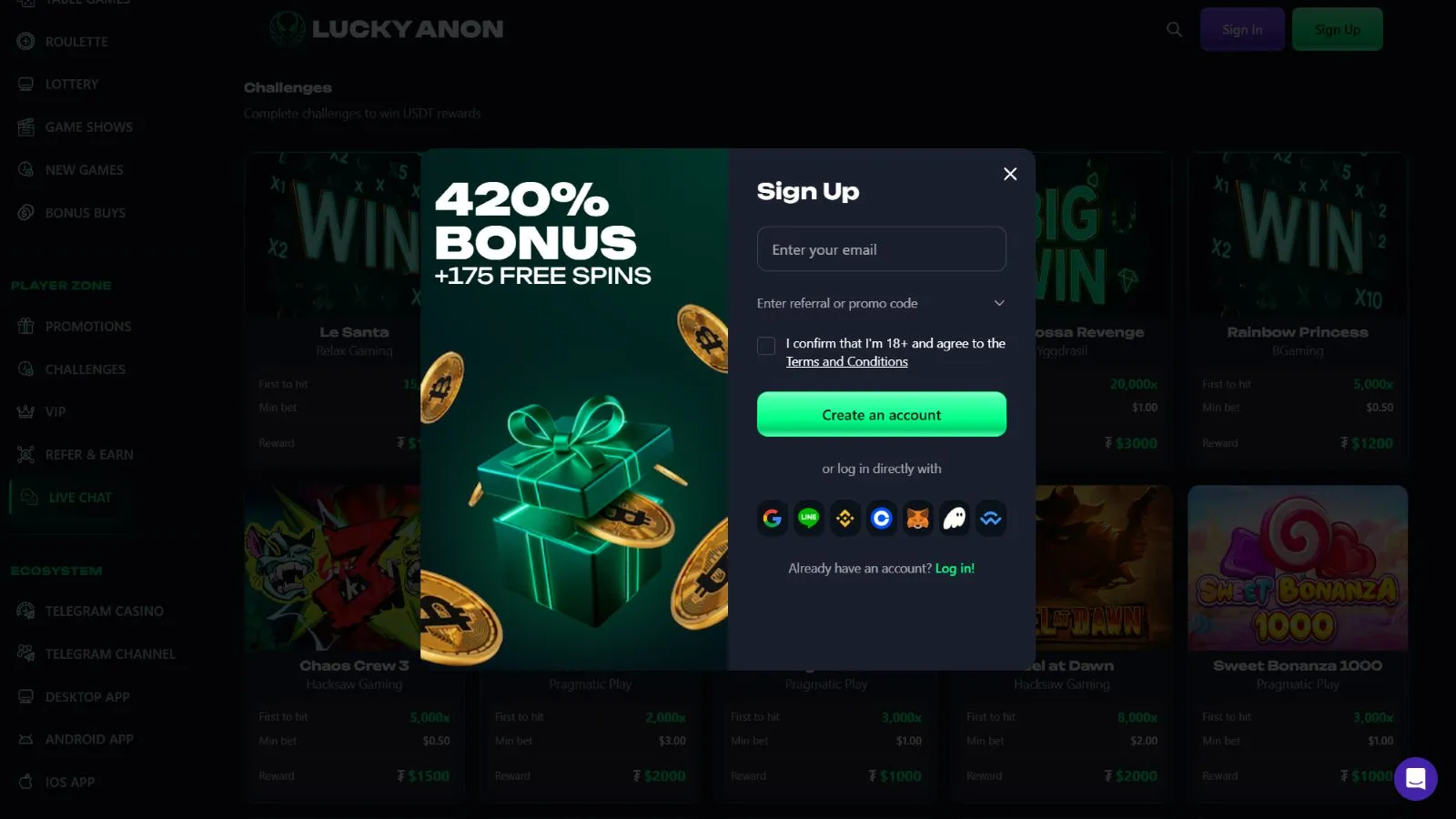Pick the WalletConnect login icon
Image resolution: width=1456 pixels, height=819 pixels.
pos(991,519)
